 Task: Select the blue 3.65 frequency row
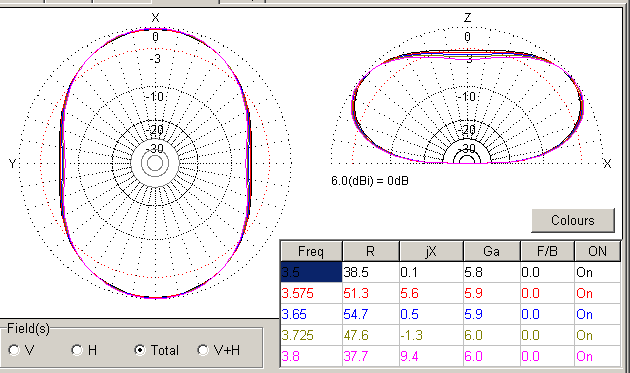(x=450, y=314)
